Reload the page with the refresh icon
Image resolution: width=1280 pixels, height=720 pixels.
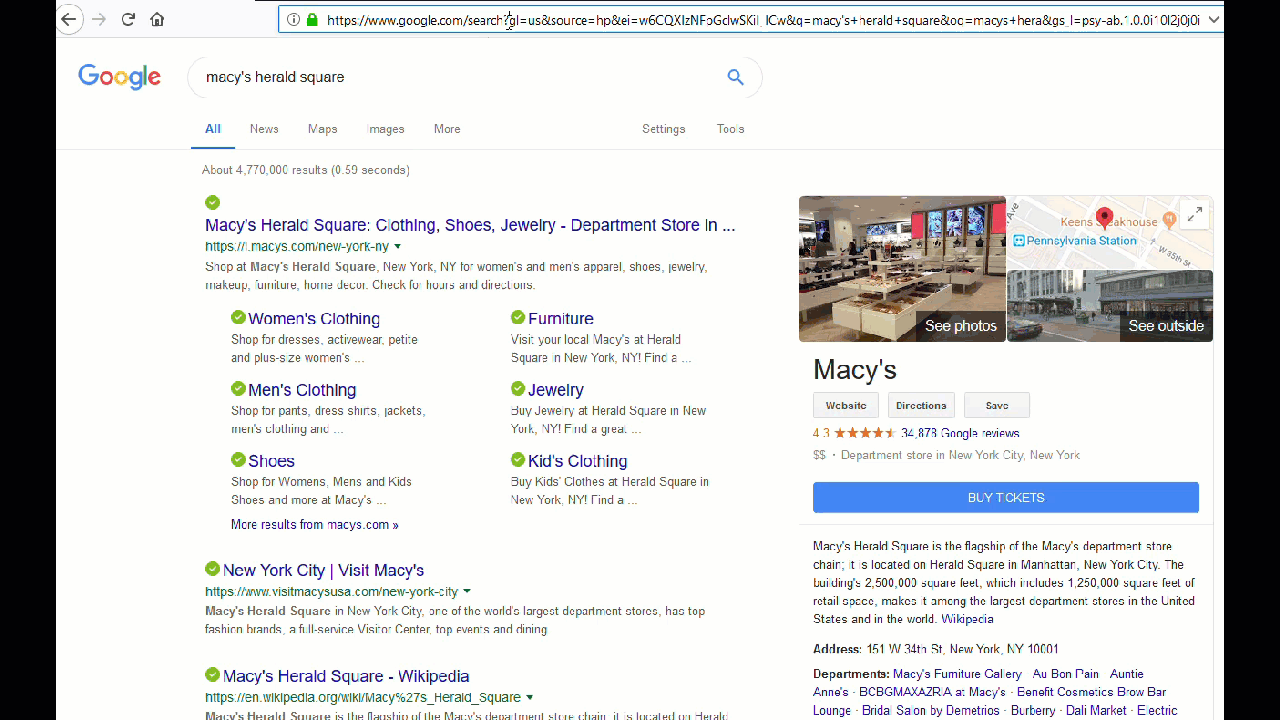pyautogui.click(x=128, y=19)
